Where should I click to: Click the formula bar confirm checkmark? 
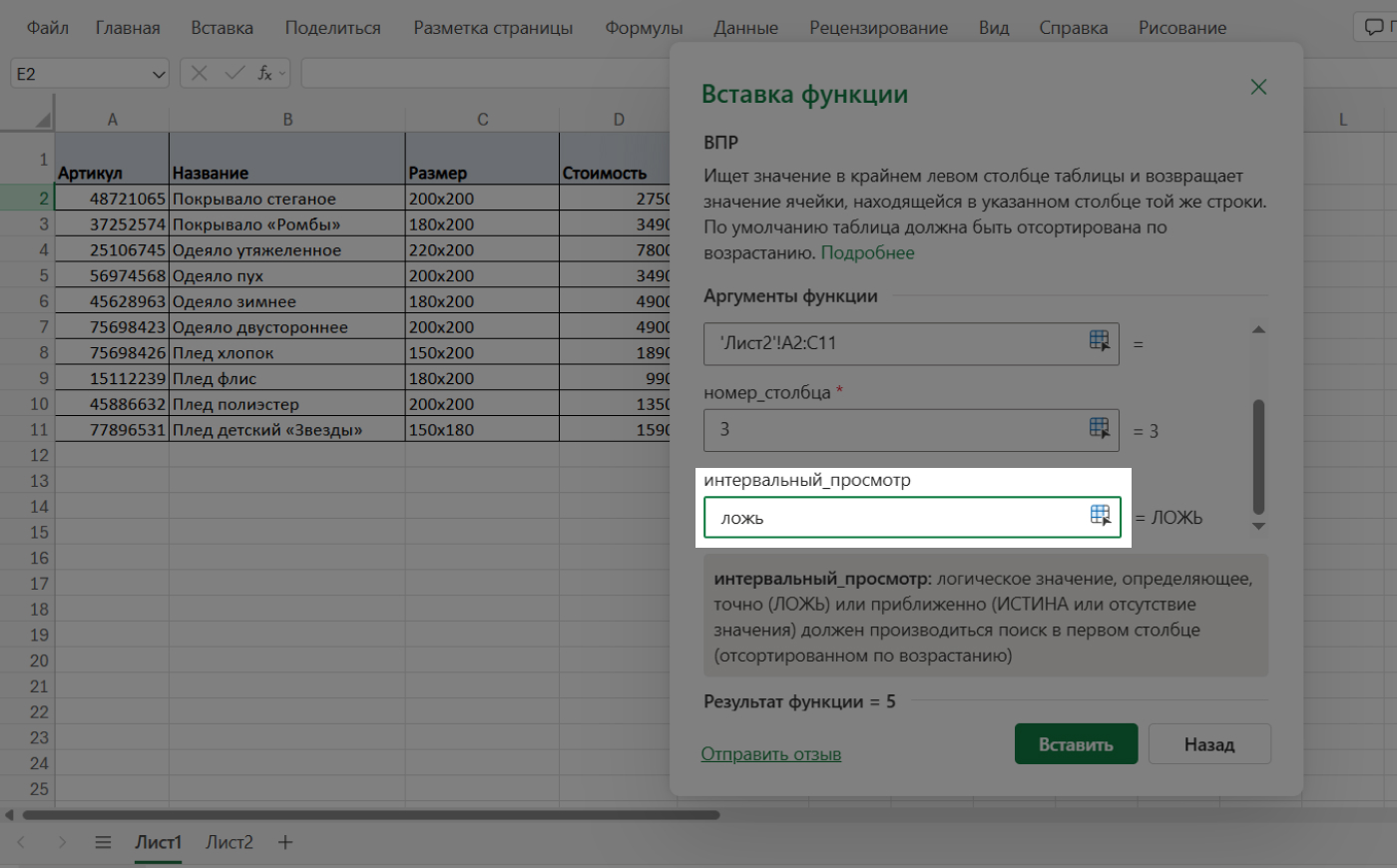click(x=234, y=73)
